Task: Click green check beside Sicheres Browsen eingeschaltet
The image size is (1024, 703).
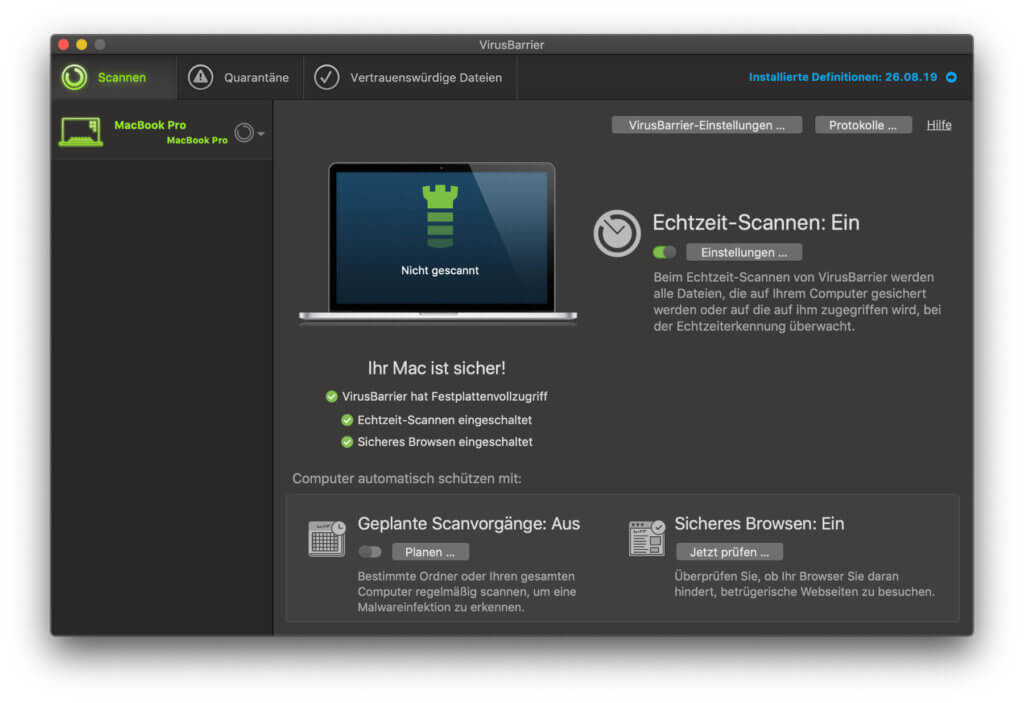Action: (347, 442)
